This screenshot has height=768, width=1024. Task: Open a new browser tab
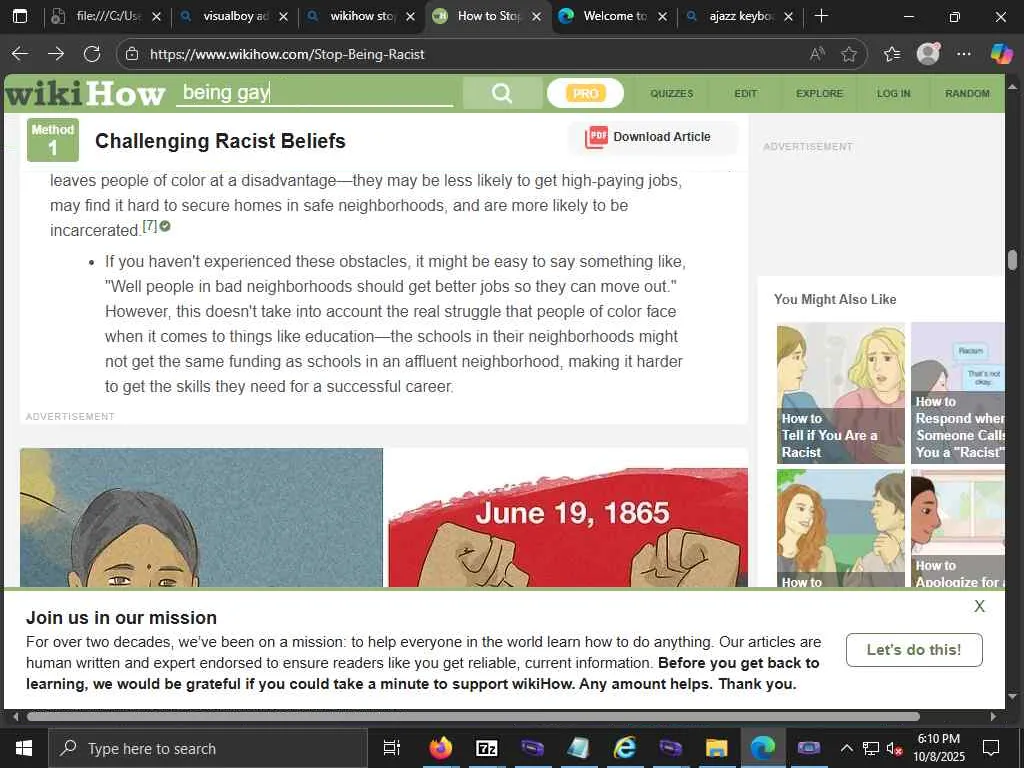click(x=822, y=16)
